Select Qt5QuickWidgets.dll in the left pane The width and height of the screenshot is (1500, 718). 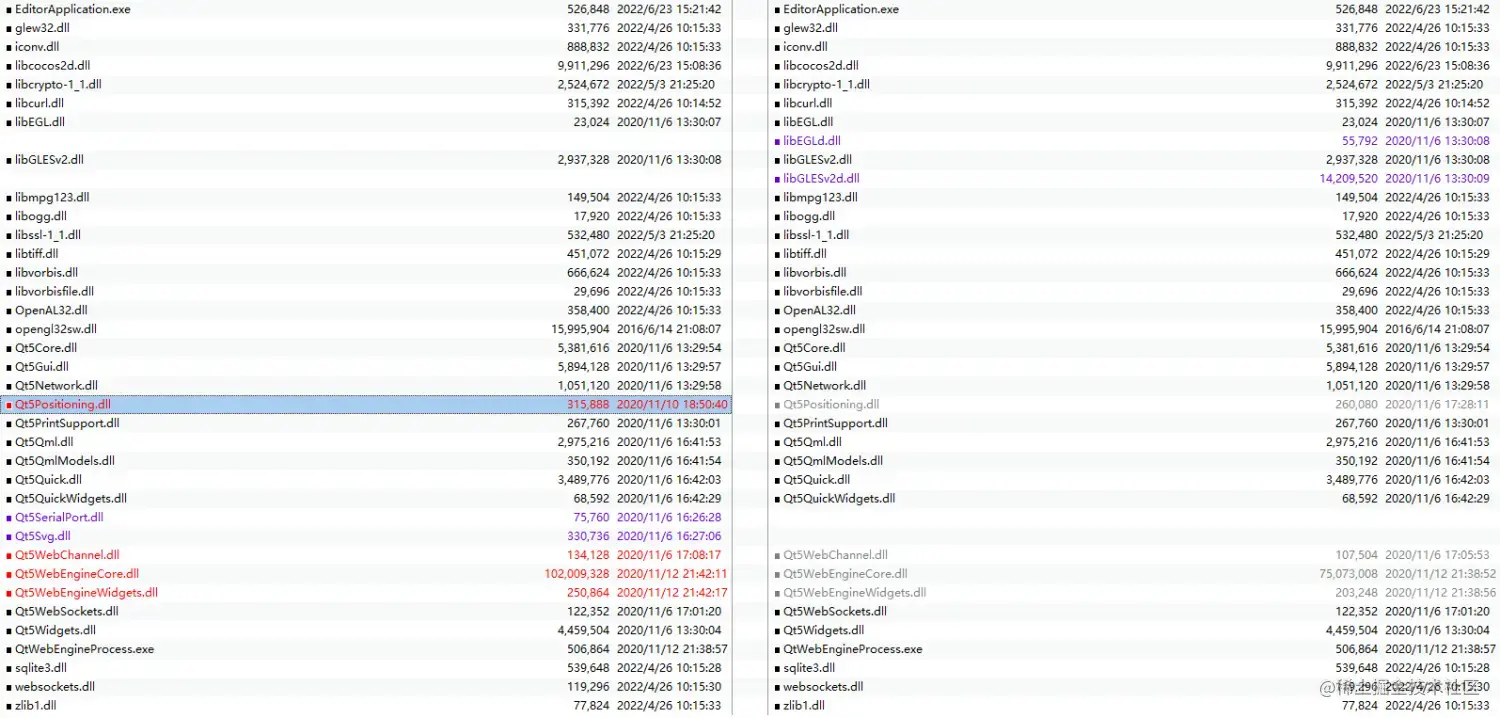70,499
